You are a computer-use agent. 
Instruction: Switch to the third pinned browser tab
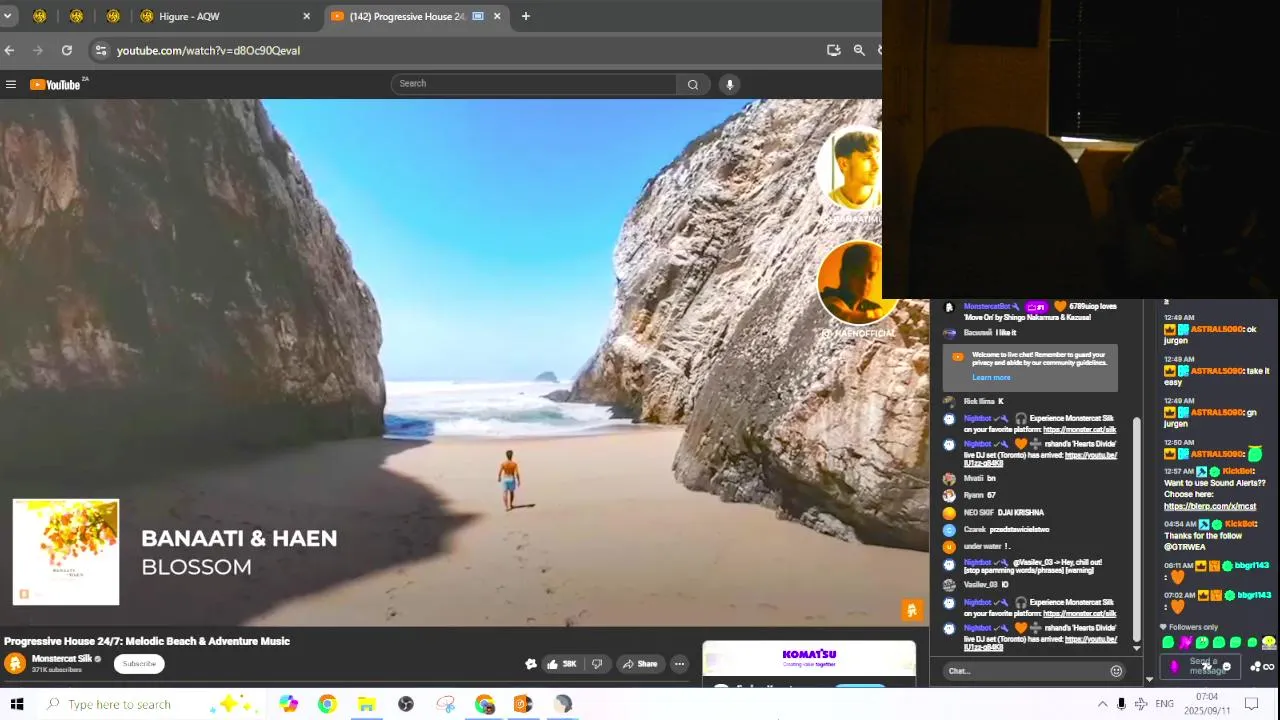[x=113, y=16]
